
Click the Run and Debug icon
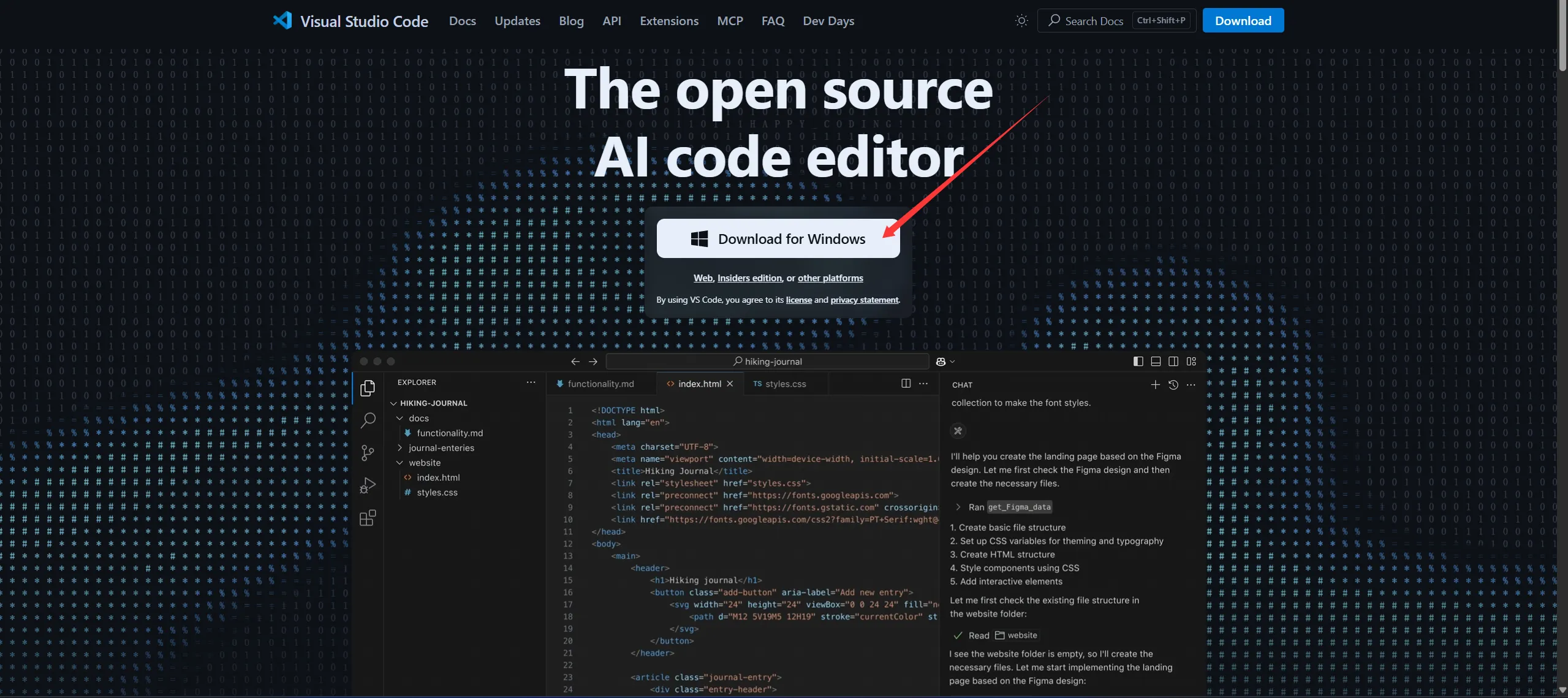tap(368, 485)
